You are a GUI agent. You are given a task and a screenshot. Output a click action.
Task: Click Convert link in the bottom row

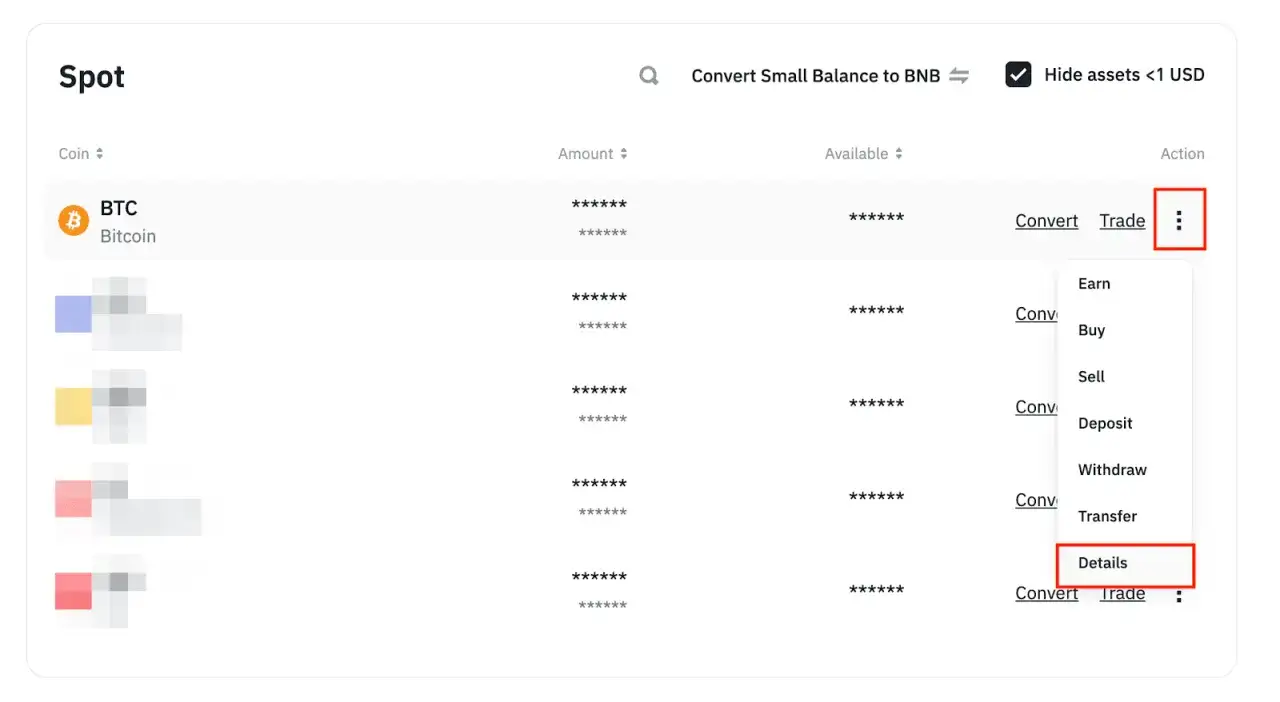1046,593
